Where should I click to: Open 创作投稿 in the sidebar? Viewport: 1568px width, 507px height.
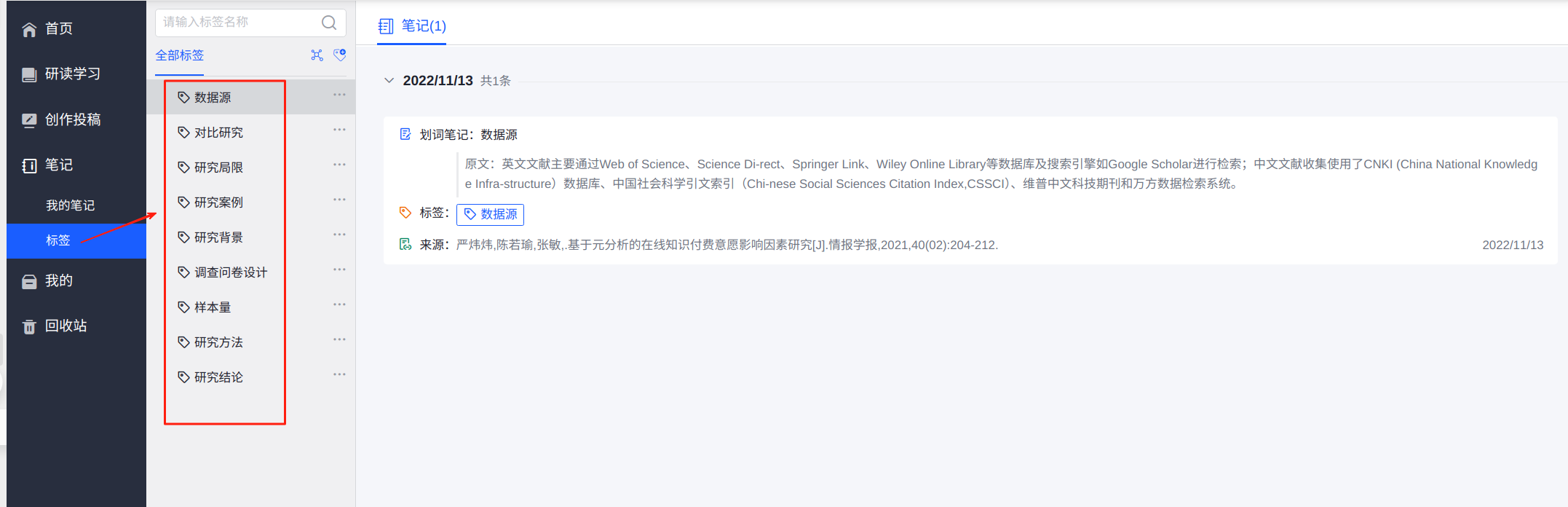pyautogui.click(x=72, y=119)
